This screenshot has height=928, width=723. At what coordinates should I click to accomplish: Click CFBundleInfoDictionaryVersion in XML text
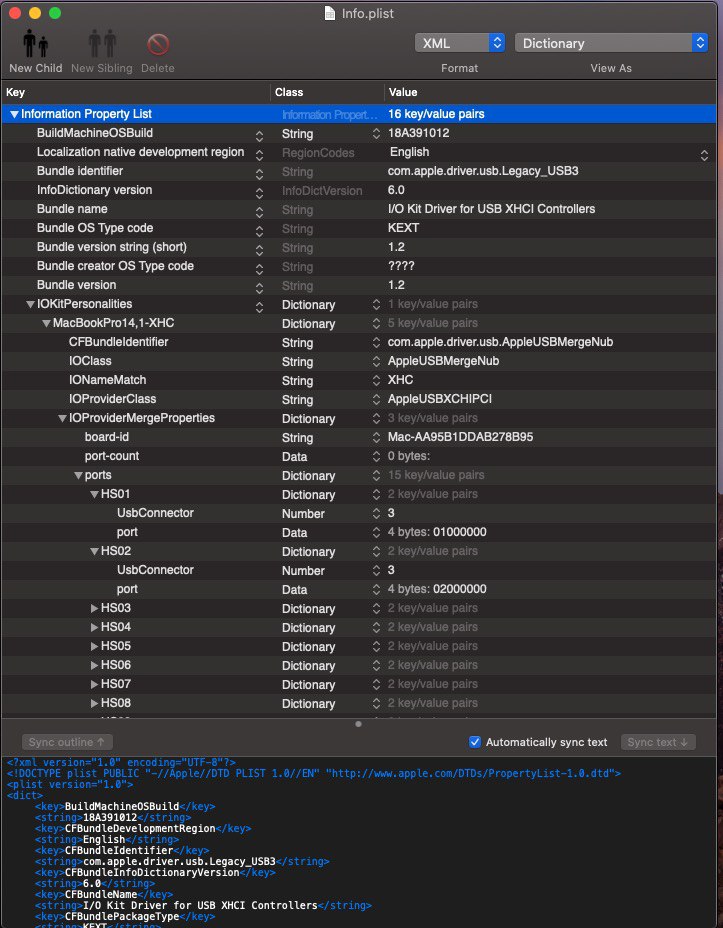[152, 872]
